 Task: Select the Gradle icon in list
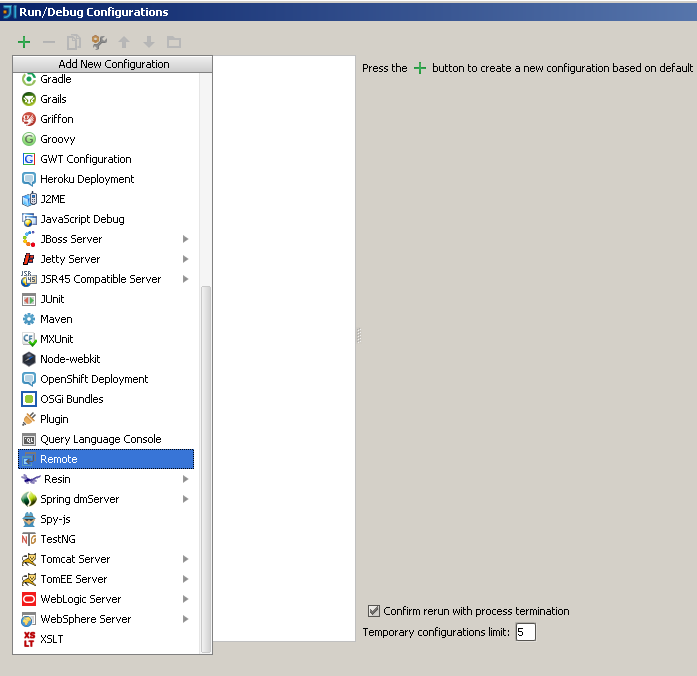tap(29, 79)
